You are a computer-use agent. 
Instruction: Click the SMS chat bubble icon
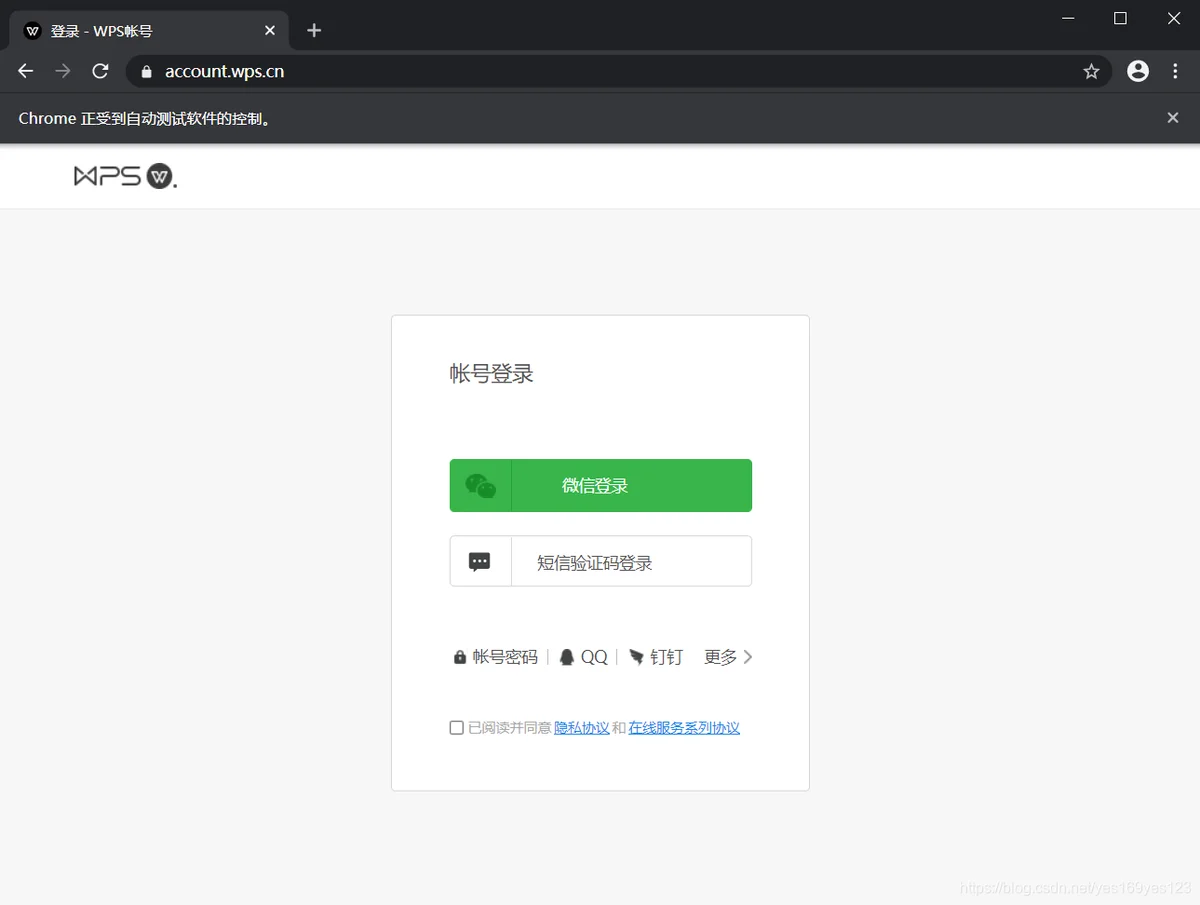(480, 562)
